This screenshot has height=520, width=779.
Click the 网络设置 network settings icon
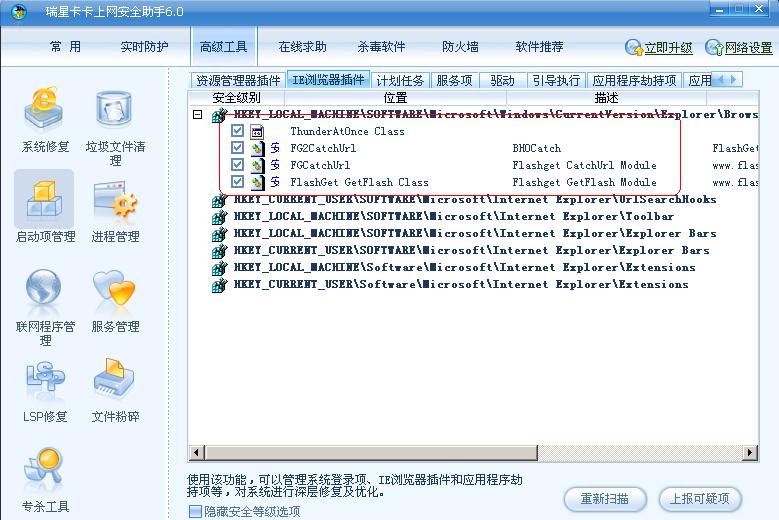[714, 48]
